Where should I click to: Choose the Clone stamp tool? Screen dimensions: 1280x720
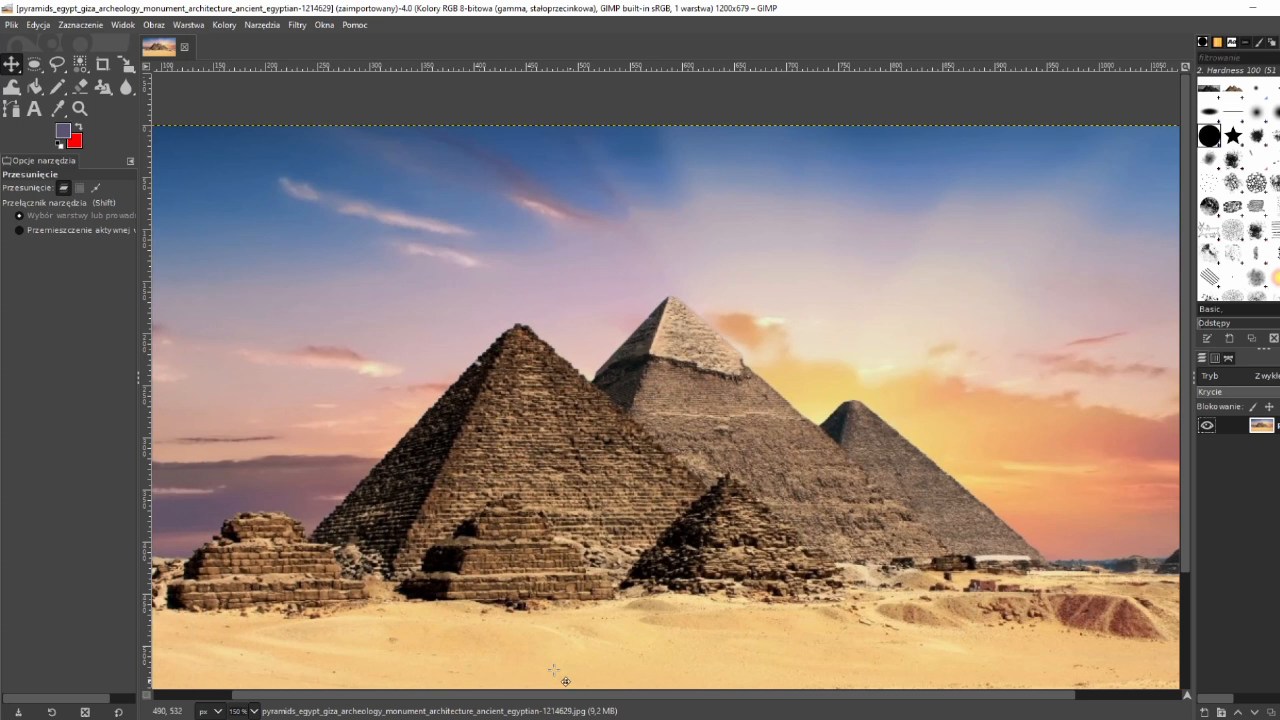(103, 87)
